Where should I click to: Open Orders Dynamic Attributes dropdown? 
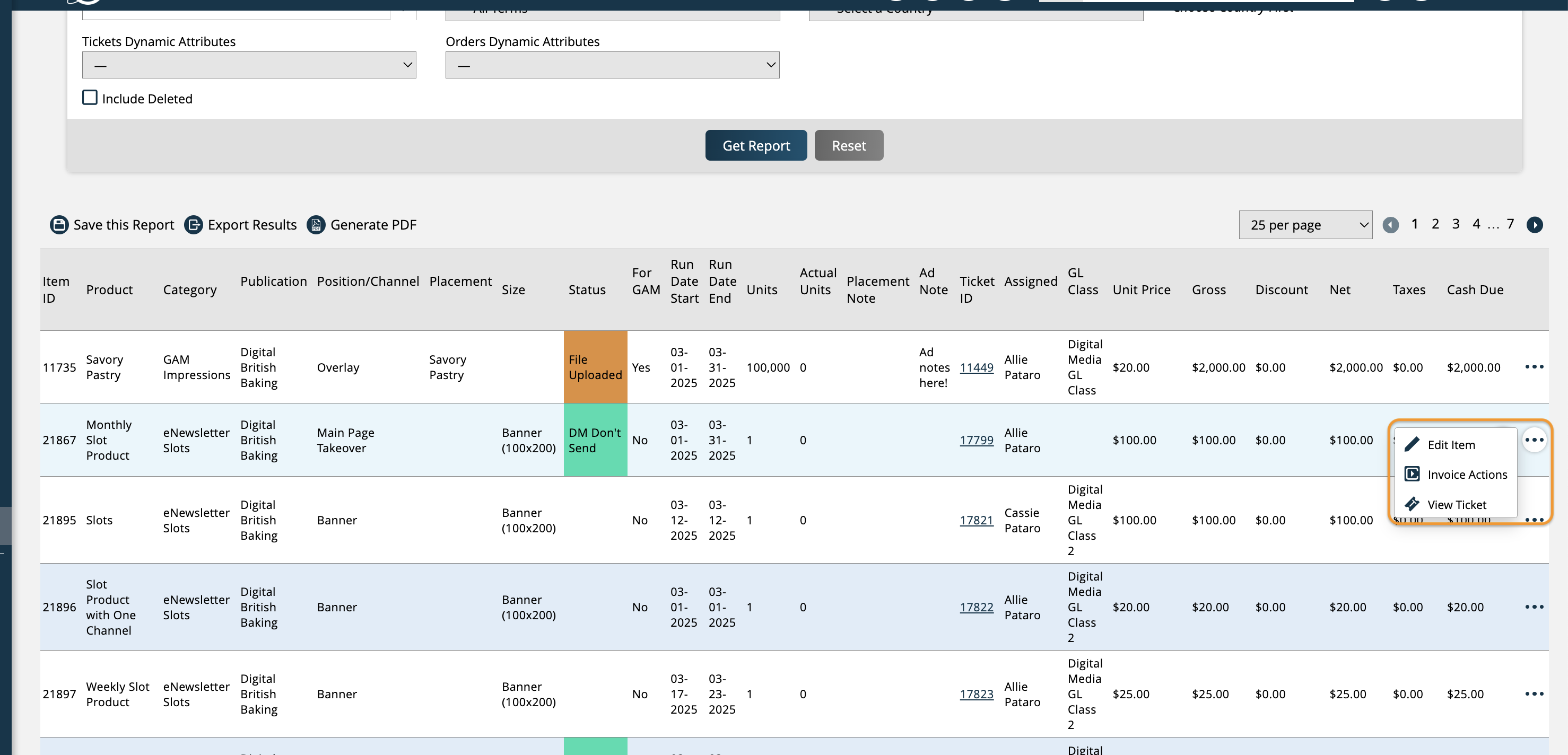coord(612,65)
